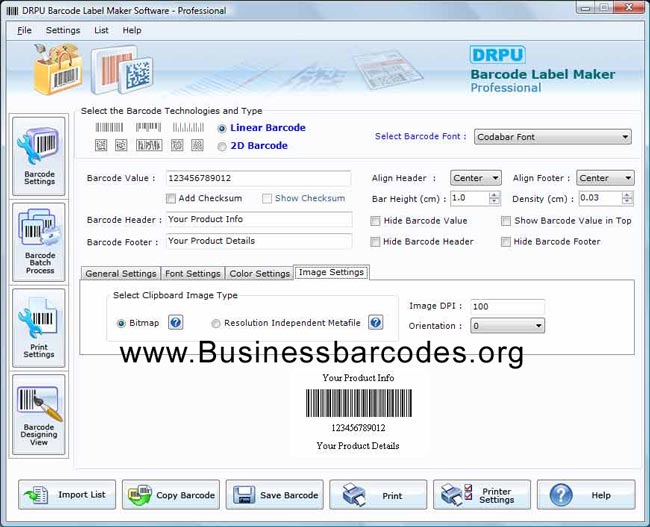The image size is (650, 527).
Task: Open the Align Header dropdown
Action: coord(476,178)
